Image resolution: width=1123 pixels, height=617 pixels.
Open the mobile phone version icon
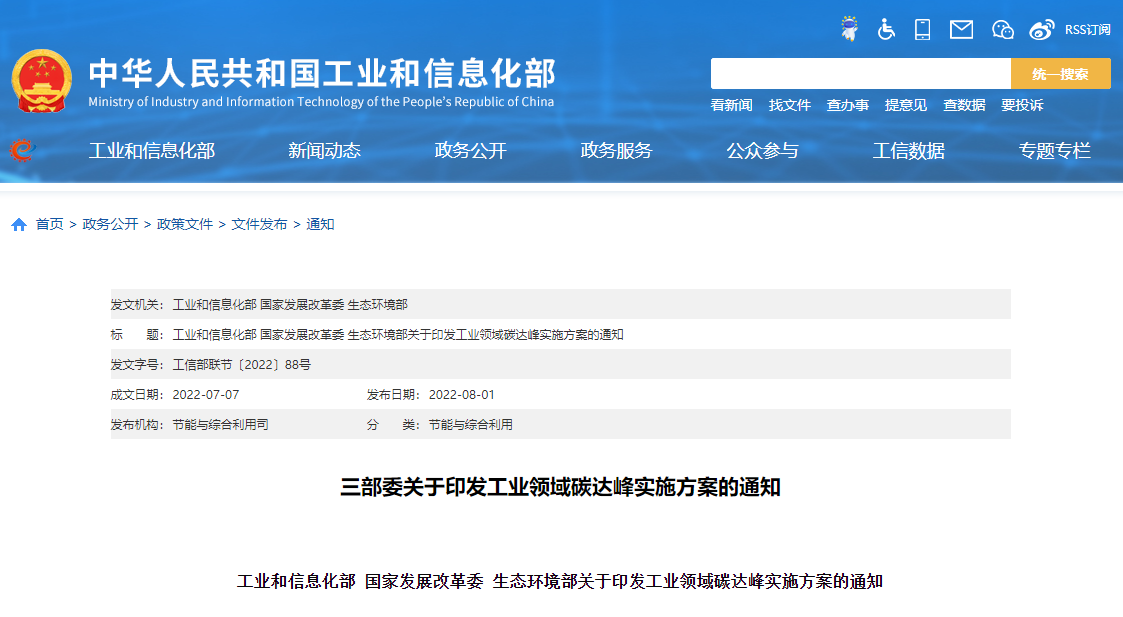pyautogui.click(x=922, y=29)
